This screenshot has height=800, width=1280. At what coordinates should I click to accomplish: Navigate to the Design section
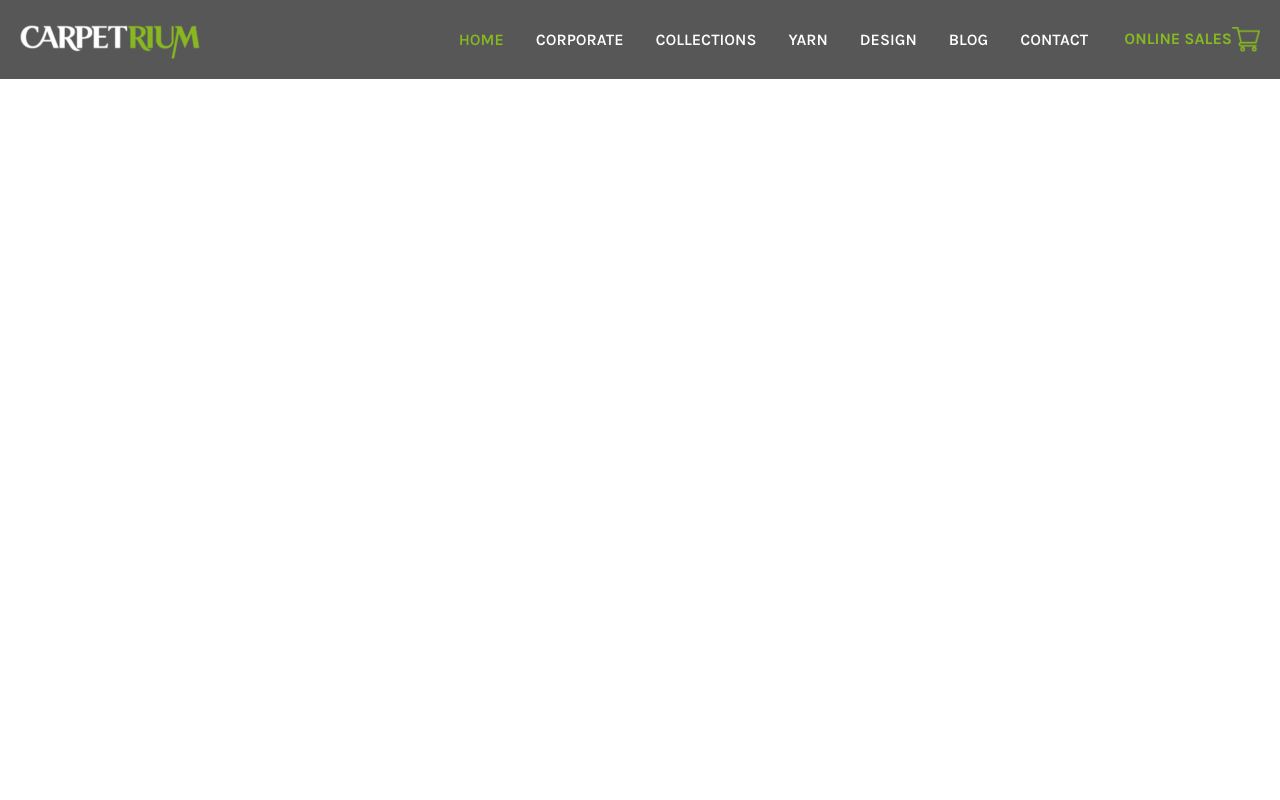[x=888, y=40]
